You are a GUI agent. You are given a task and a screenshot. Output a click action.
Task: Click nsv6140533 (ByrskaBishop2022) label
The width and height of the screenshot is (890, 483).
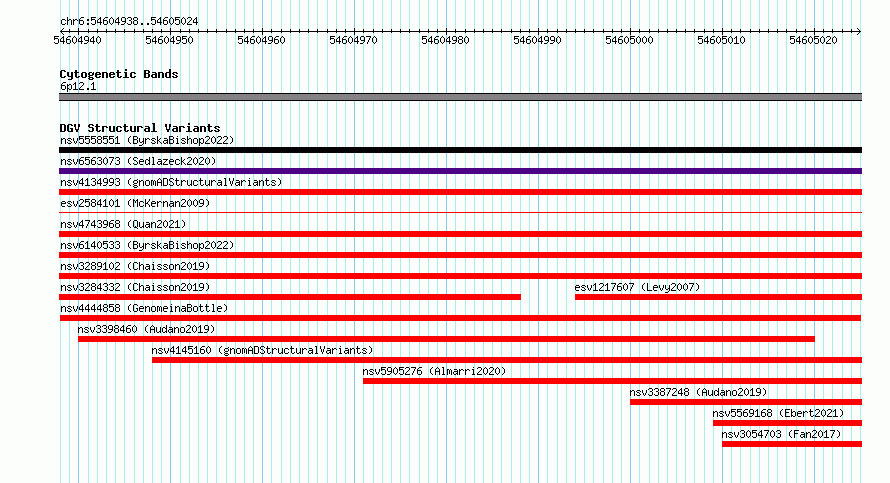147,245
